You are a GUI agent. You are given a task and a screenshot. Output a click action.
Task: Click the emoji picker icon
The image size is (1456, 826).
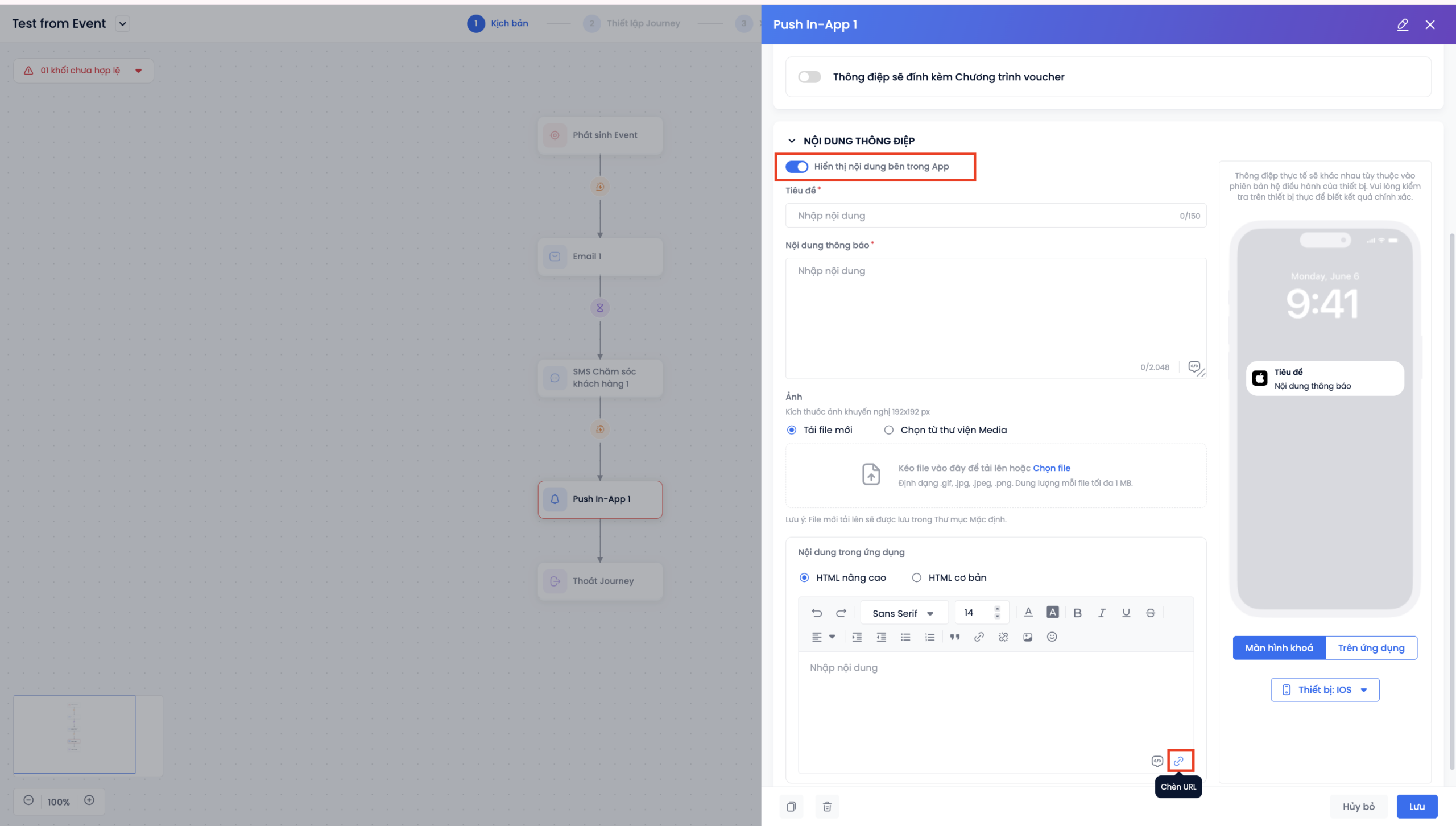(x=1052, y=637)
